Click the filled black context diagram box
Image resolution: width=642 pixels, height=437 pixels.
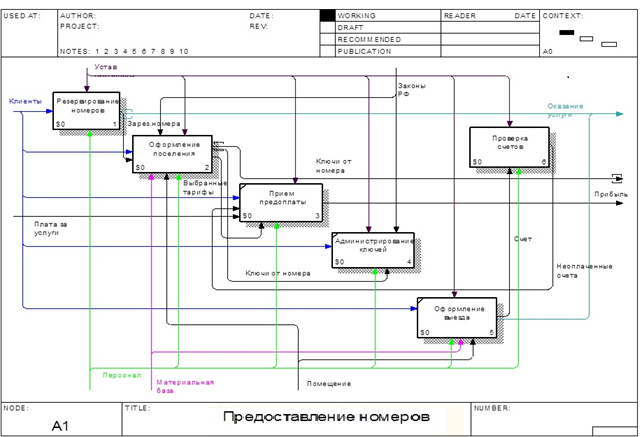click(567, 32)
